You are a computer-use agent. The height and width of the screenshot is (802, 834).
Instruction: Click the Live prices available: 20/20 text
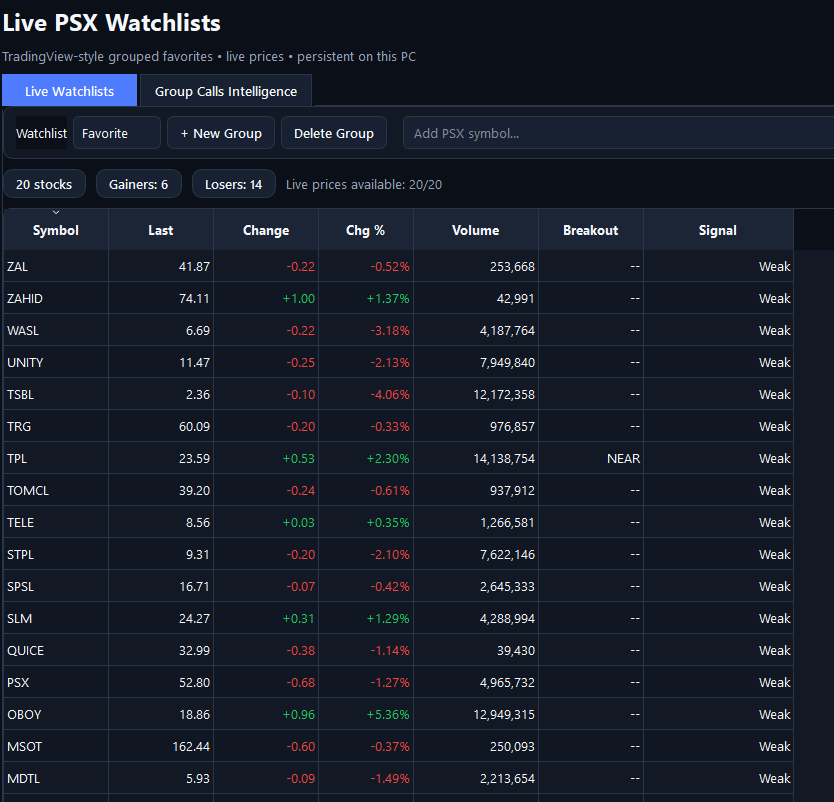pyautogui.click(x=364, y=184)
